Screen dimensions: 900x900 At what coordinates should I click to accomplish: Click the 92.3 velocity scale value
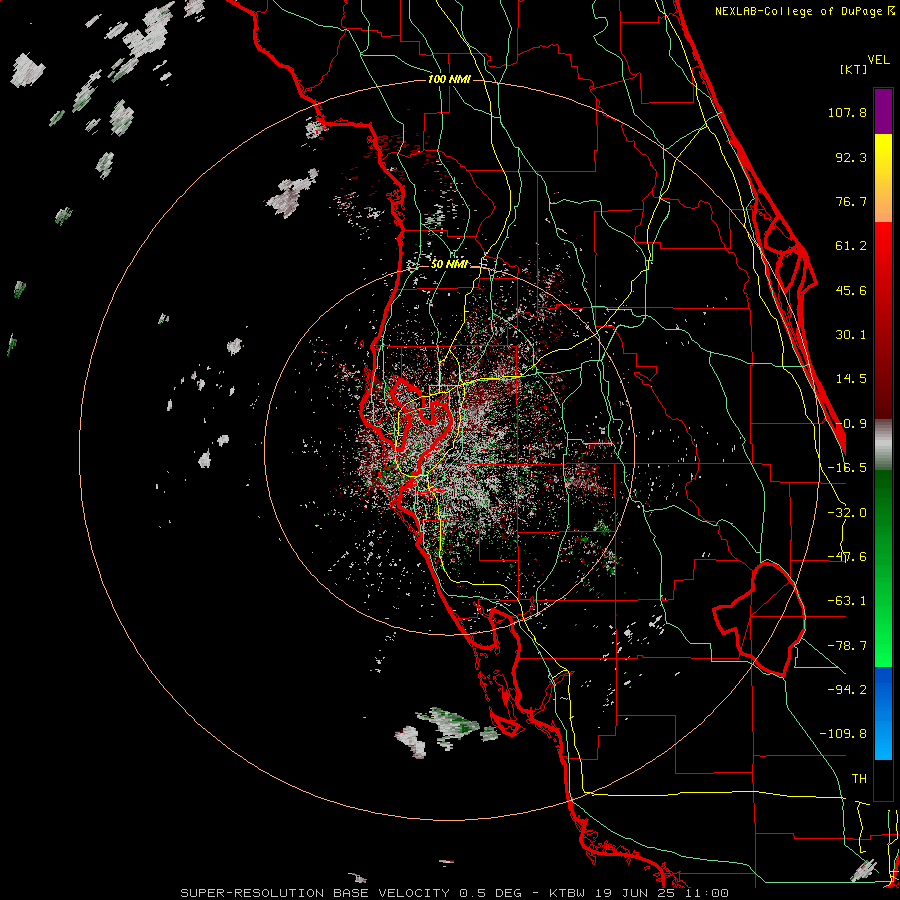point(851,157)
